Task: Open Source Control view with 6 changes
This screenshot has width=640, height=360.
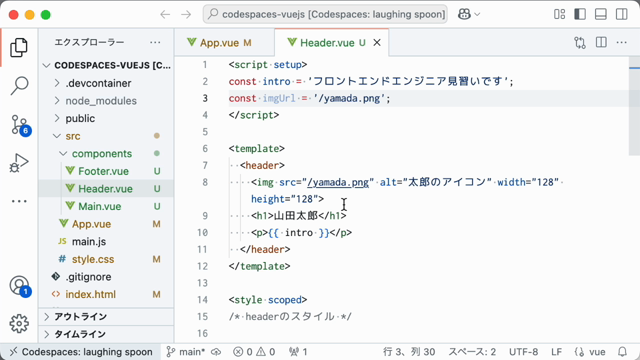Action: (19, 125)
